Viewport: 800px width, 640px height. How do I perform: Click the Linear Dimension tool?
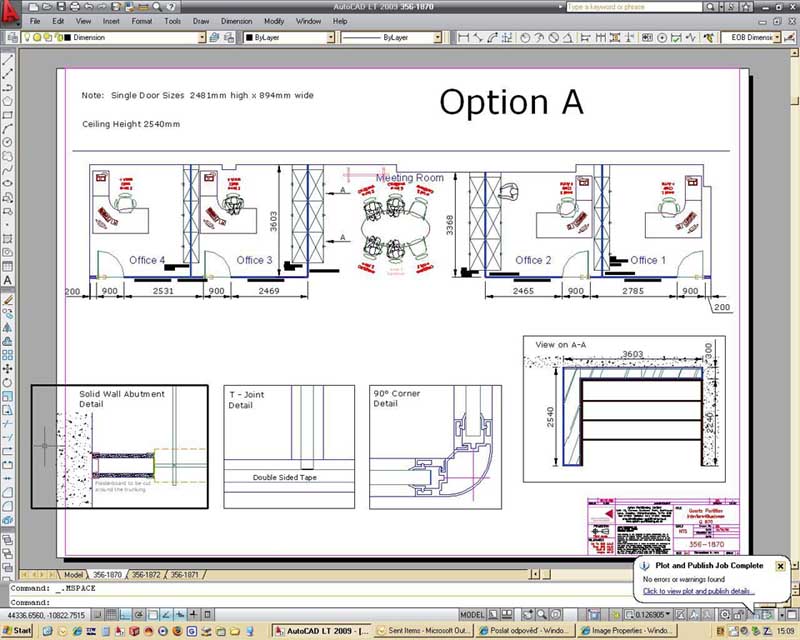point(464,38)
